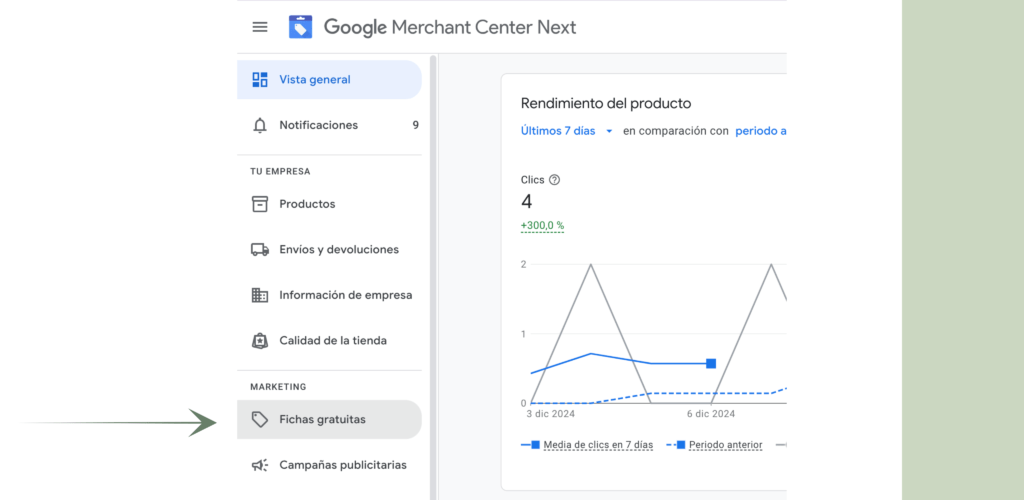
Task: Open Envíos y devoluciones section
Action: pos(329,249)
